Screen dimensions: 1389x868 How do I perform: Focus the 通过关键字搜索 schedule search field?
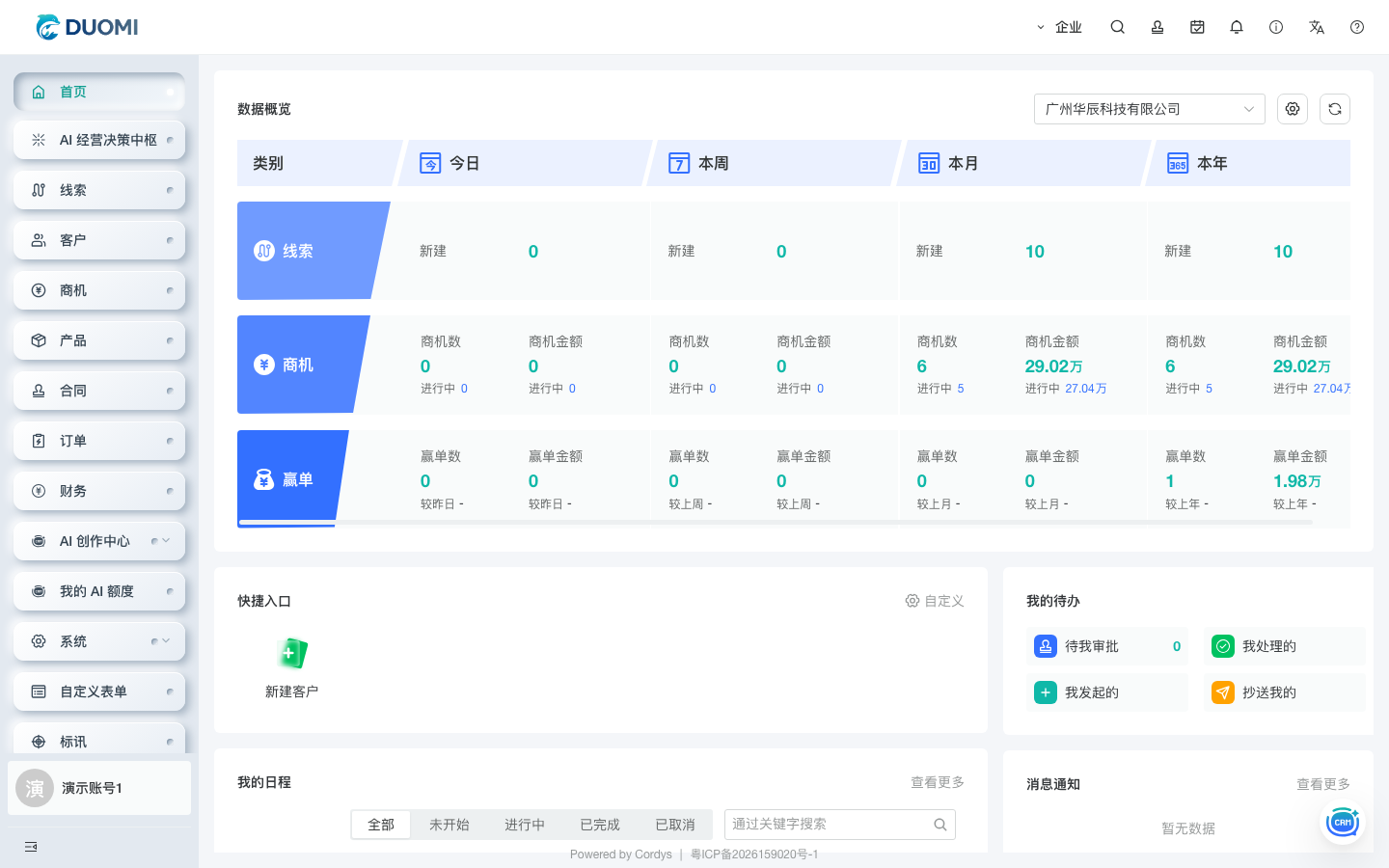coord(840,825)
